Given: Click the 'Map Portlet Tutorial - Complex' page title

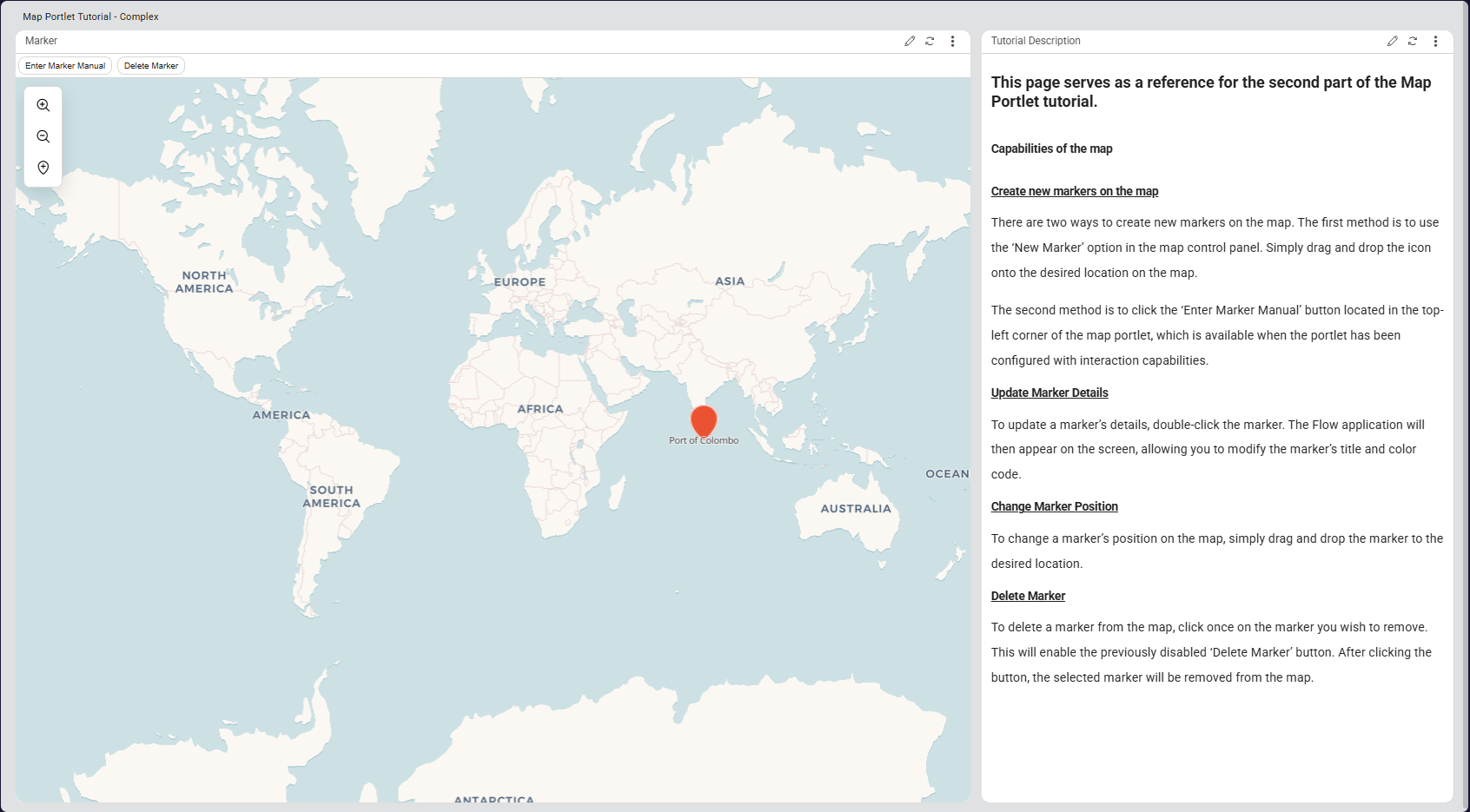Looking at the screenshot, I should [90, 17].
